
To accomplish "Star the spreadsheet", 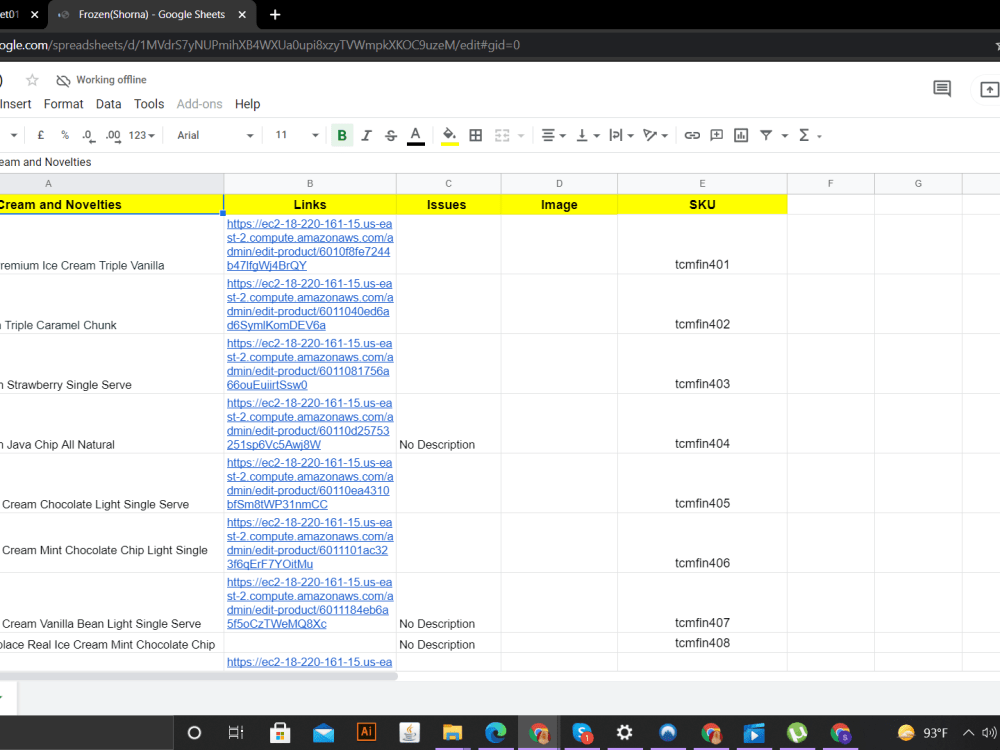I will point(32,80).
